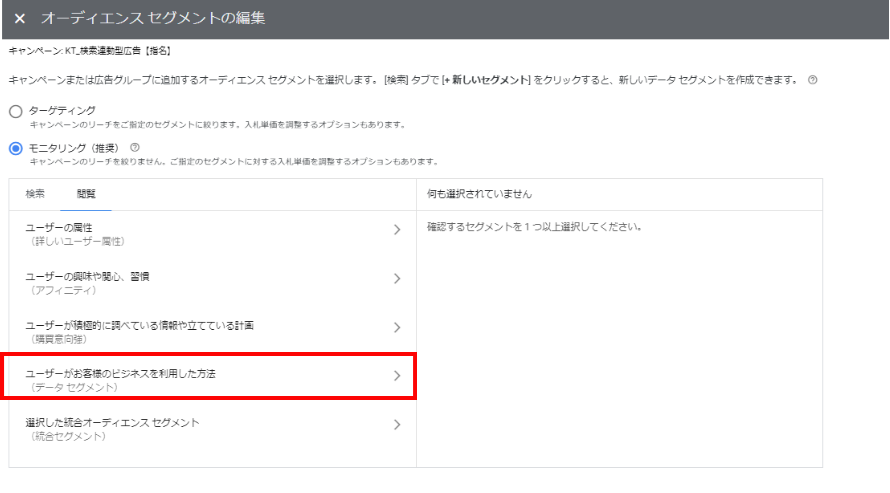Click chevron arrow on 統合セグメント row
This screenshot has width=890, height=493.
click(397, 424)
